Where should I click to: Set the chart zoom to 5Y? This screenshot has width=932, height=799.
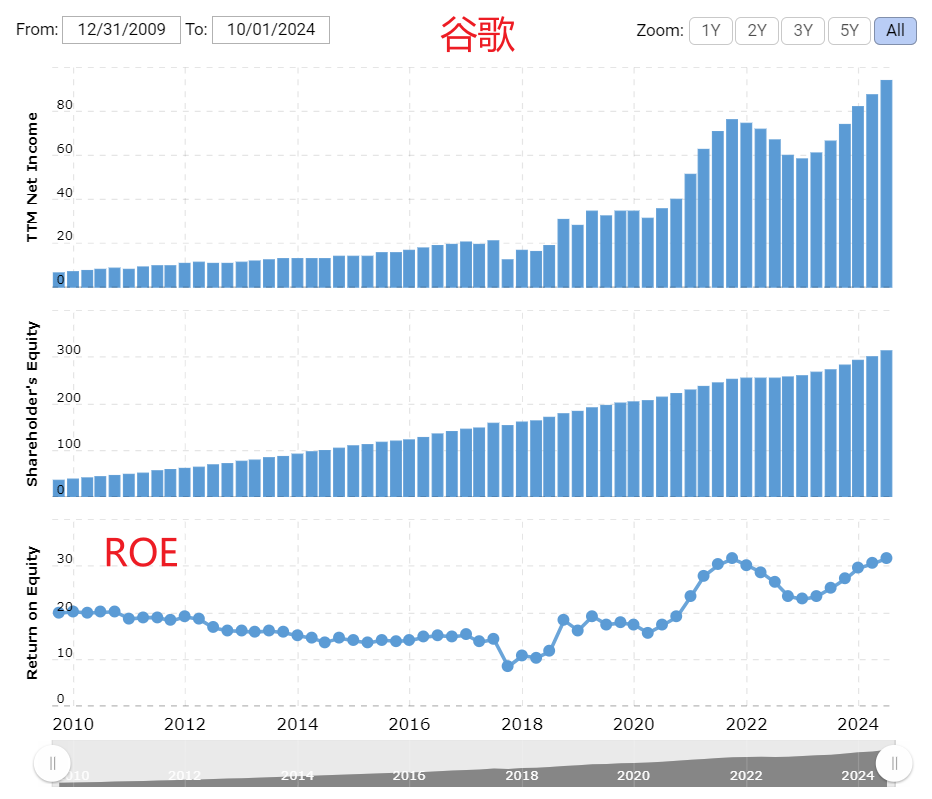pos(849,31)
